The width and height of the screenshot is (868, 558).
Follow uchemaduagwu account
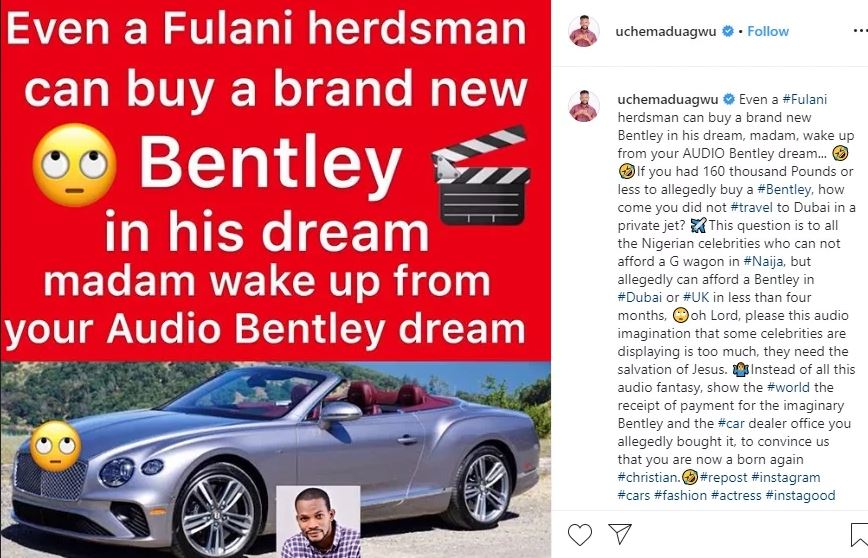pos(768,32)
